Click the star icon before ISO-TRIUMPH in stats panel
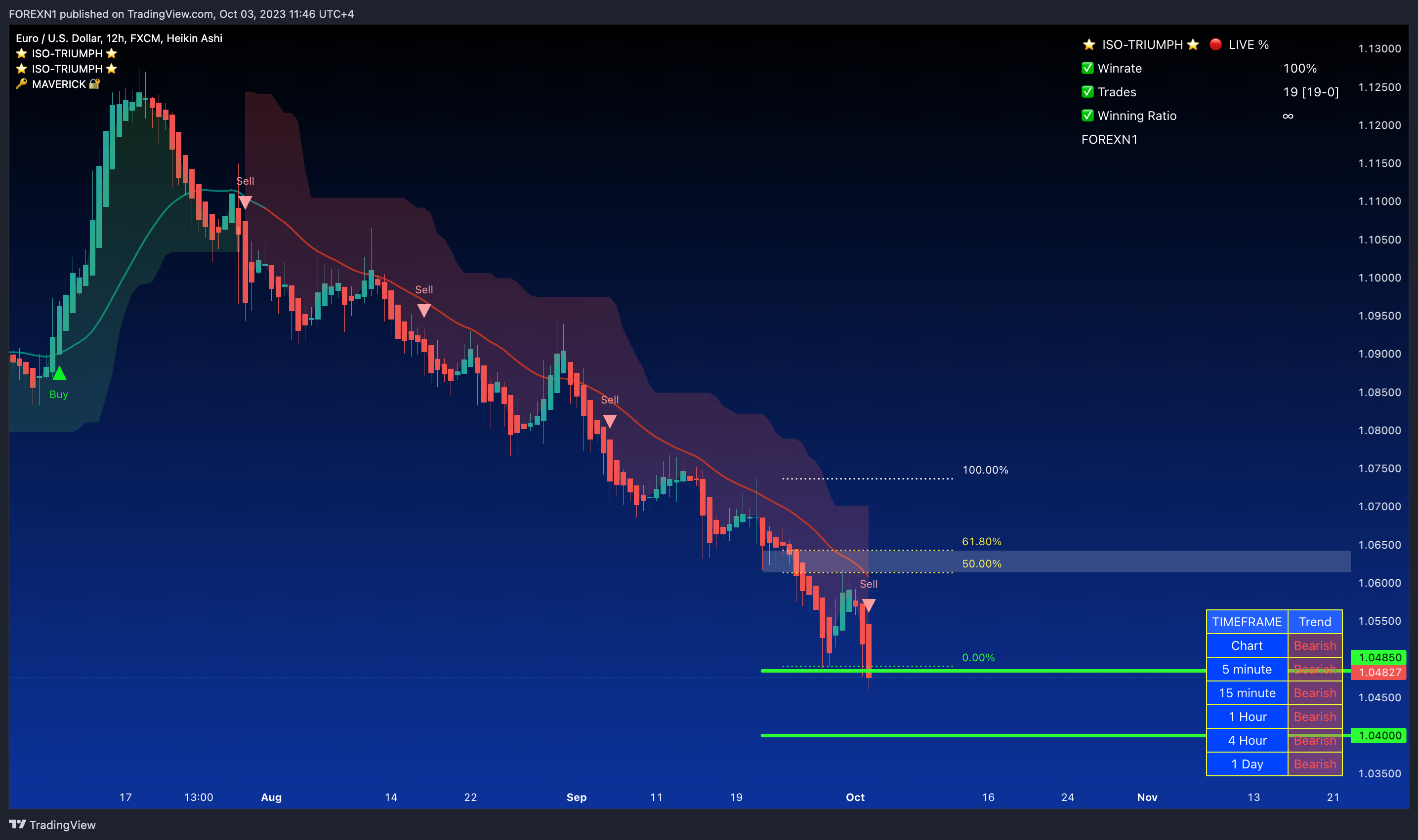Image resolution: width=1418 pixels, height=840 pixels. (x=1088, y=44)
